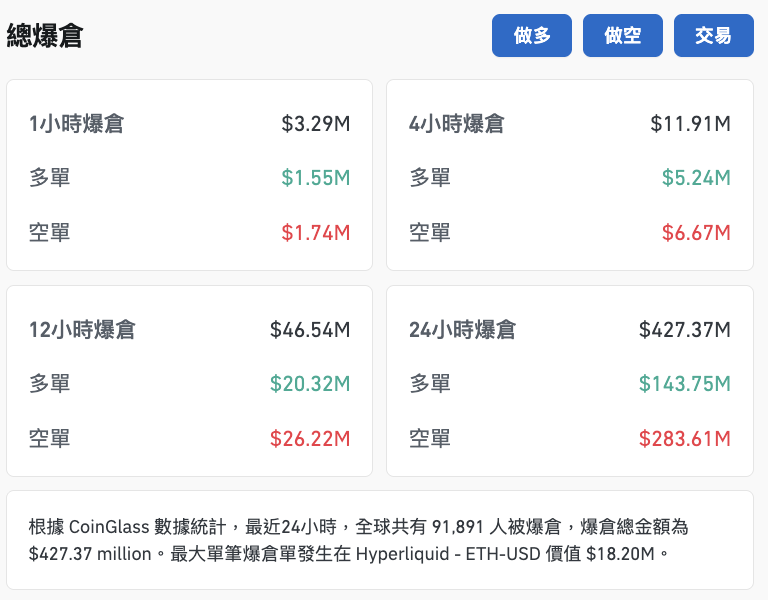Click 空單 label in 4小時爆倉 card
The height and width of the screenshot is (600, 768).
coord(430,233)
